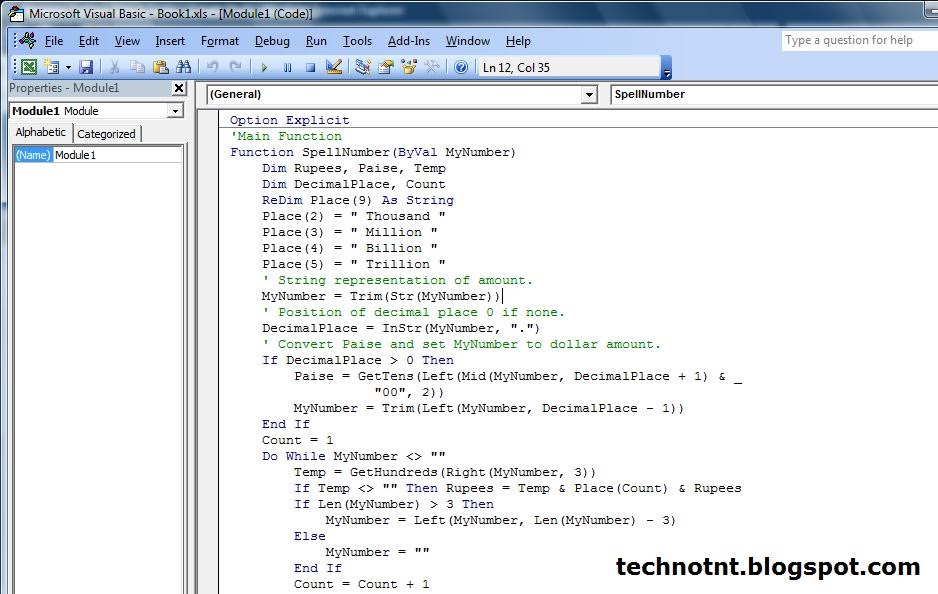Run the macro with green play icon
Image resolution: width=938 pixels, height=594 pixels.
(264, 67)
